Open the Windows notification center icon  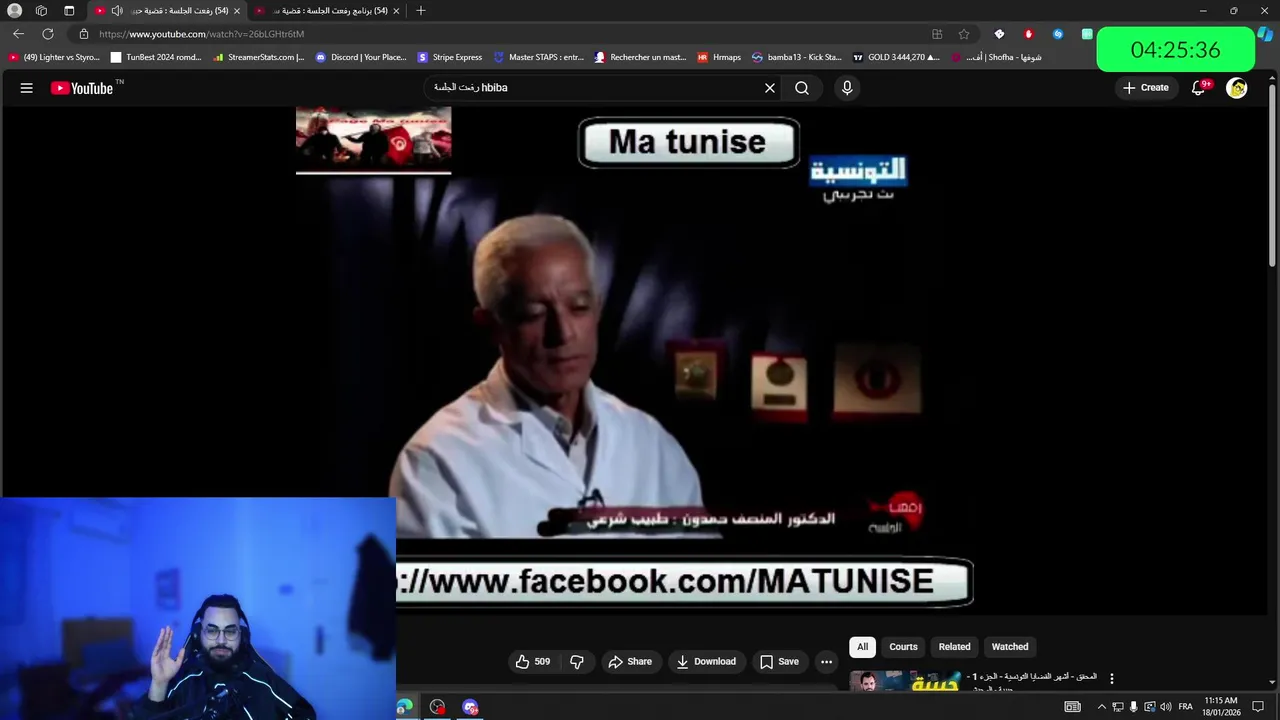(x=1258, y=707)
